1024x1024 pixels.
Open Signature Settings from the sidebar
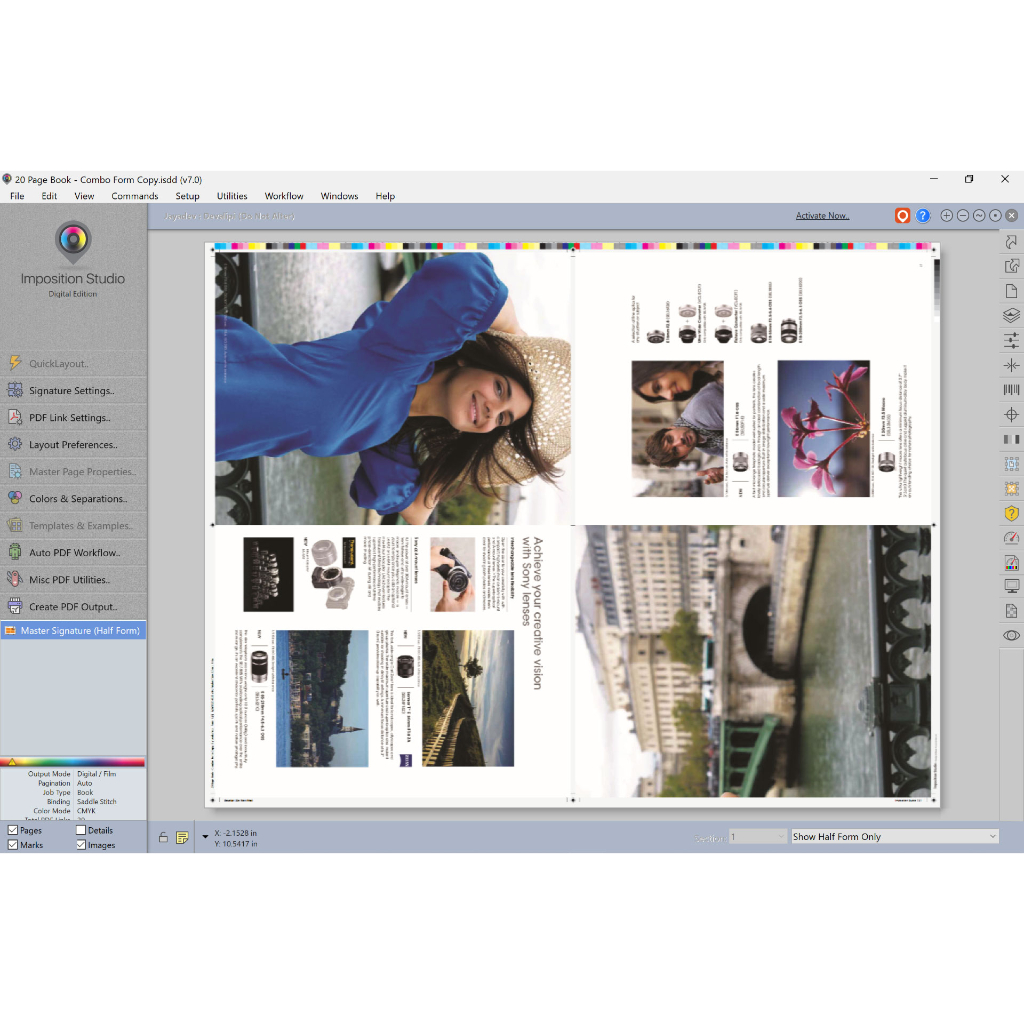(72, 391)
